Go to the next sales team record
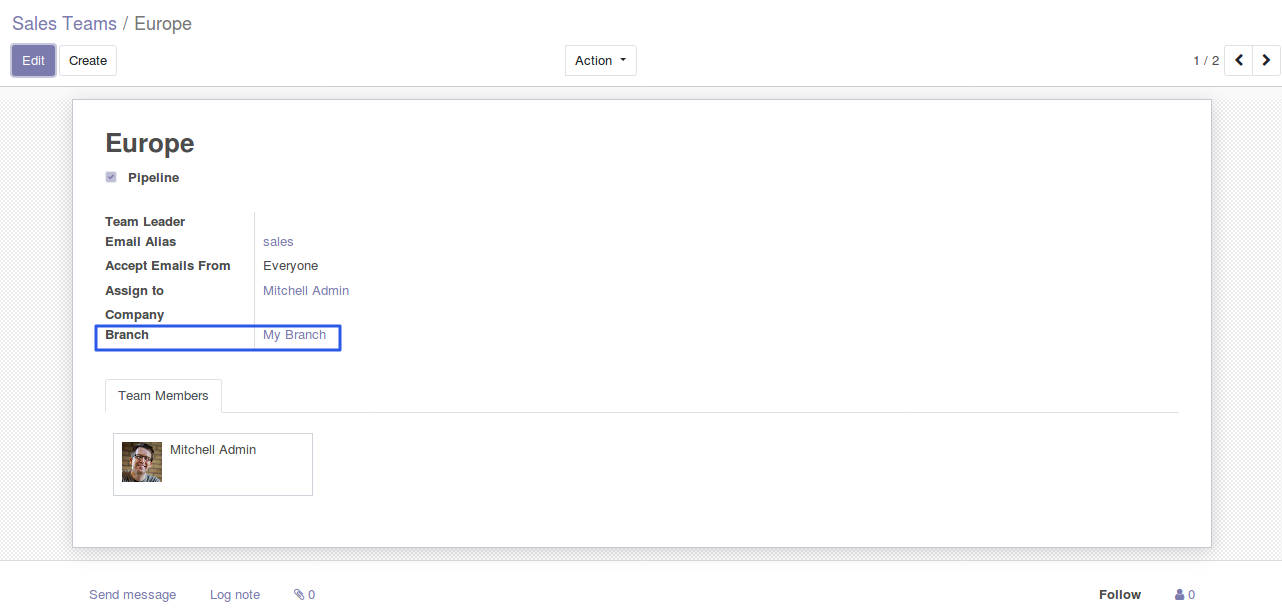 [1266, 61]
